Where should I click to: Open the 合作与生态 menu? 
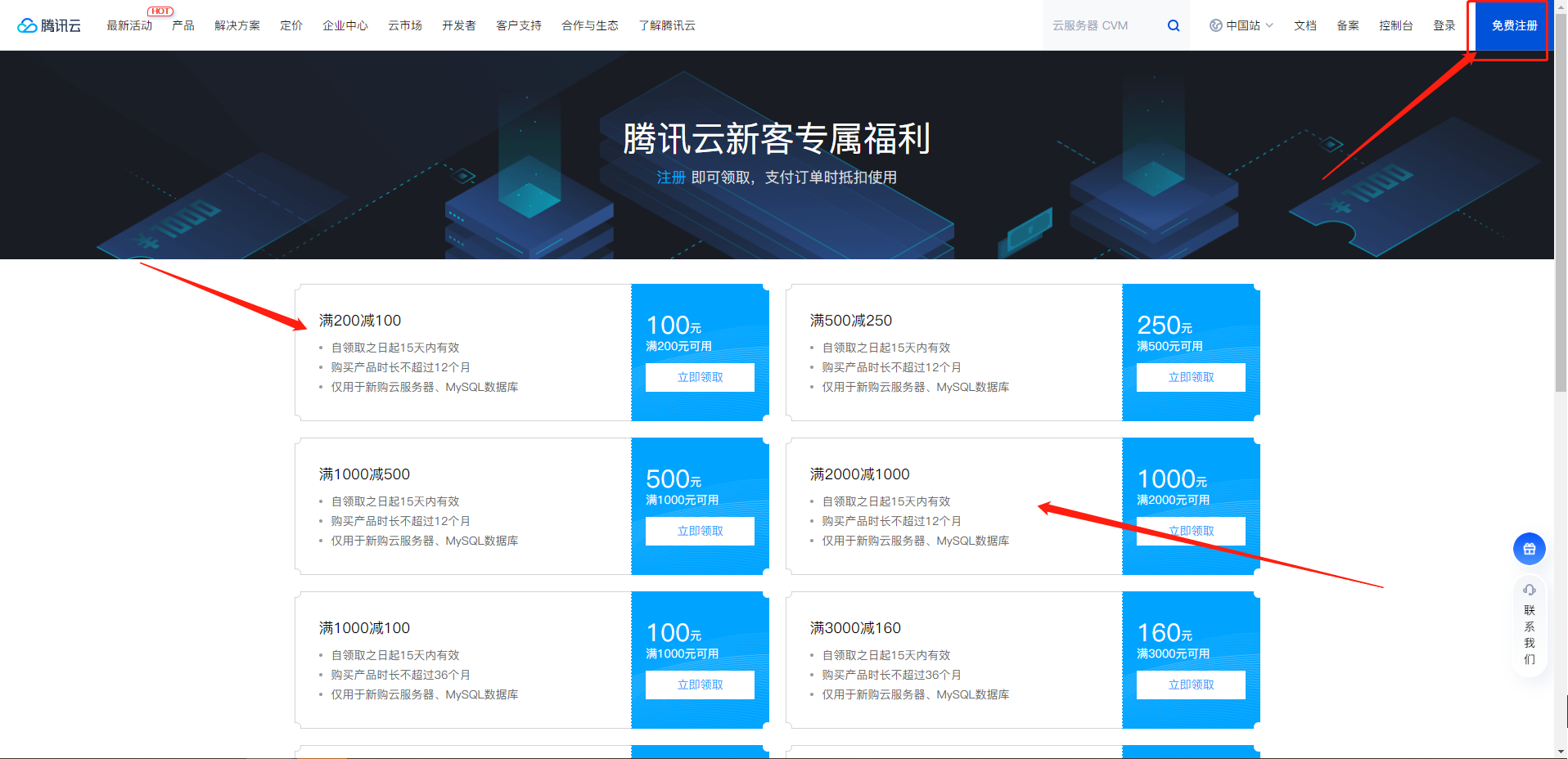[x=590, y=25]
